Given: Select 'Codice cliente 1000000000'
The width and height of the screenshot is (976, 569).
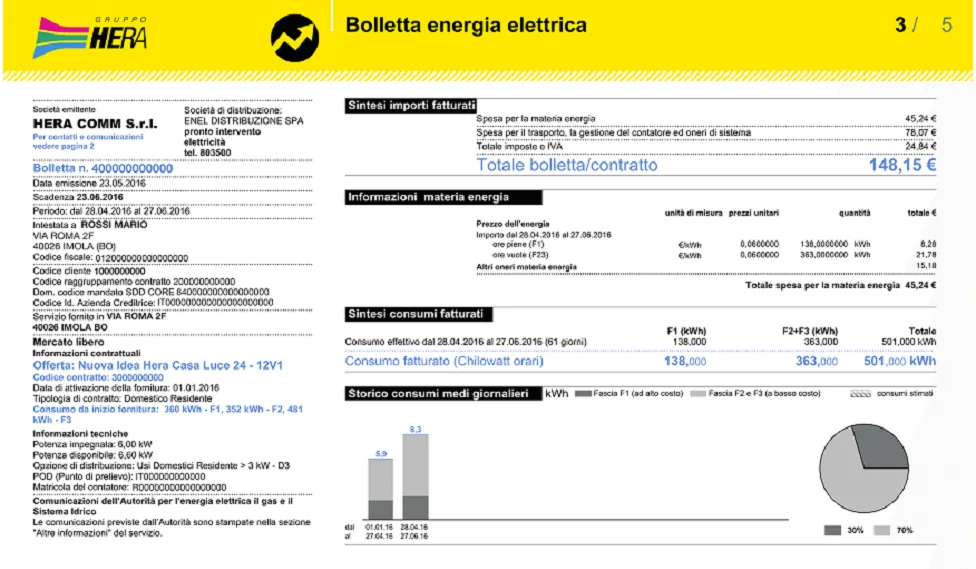Looking at the screenshot, I should pyautogui.click(x=89, y=271).
